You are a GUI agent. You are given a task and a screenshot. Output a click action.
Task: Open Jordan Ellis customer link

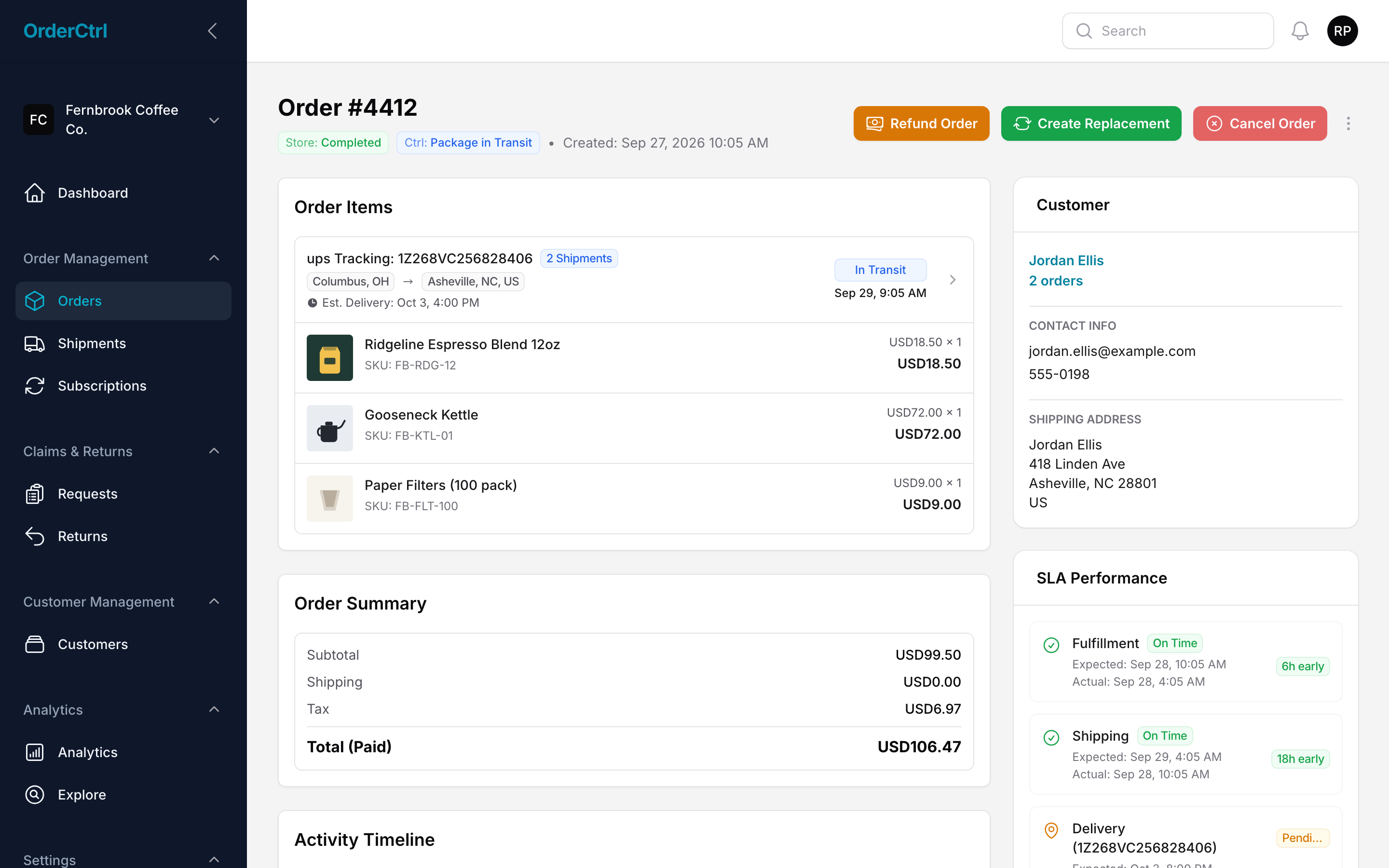pyautogui.click(x=1066, y=260)
